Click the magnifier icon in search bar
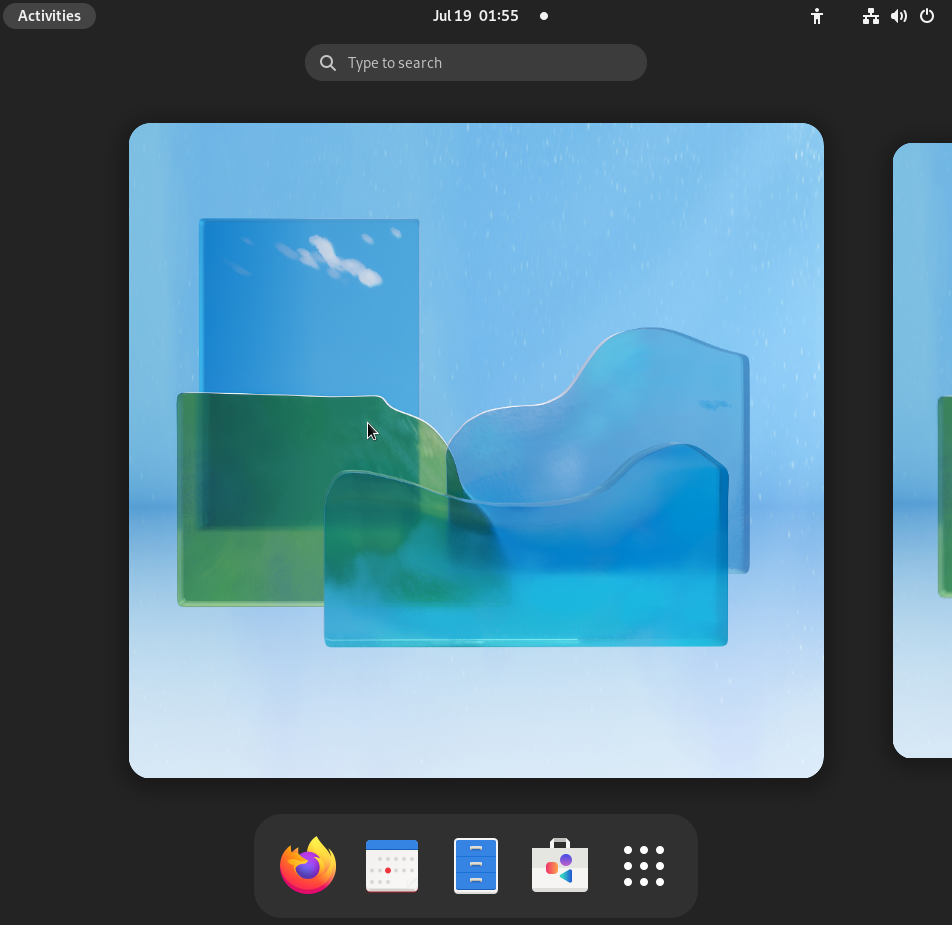This screenshot has width=952, height=925. [x=327, y=63]
